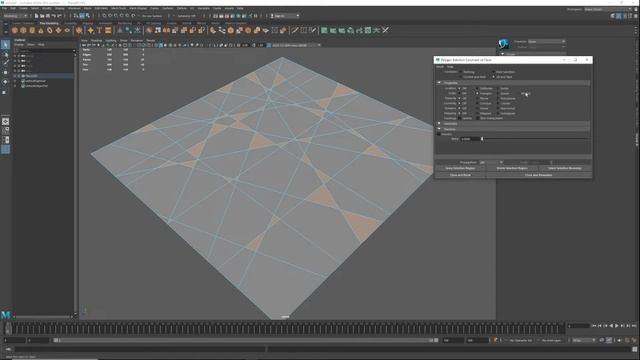This screenshot has width=640, height=360.
Task: Open the Outliner Display menu
Action: (19, 44)
